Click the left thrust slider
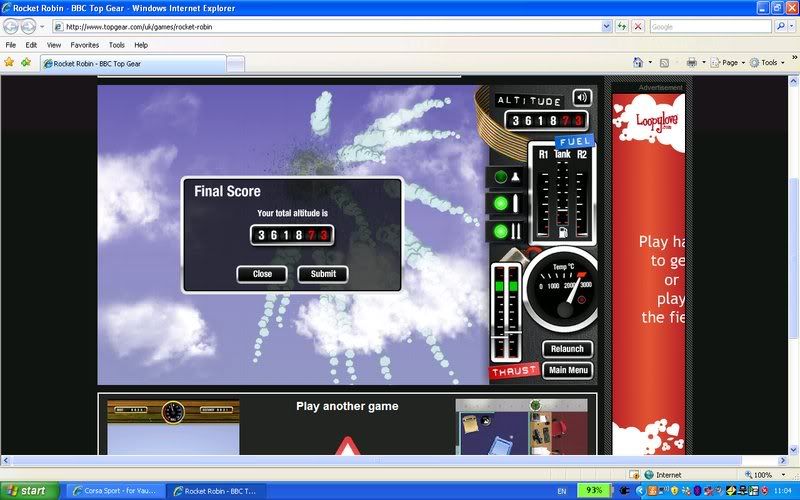 (498, 310)
